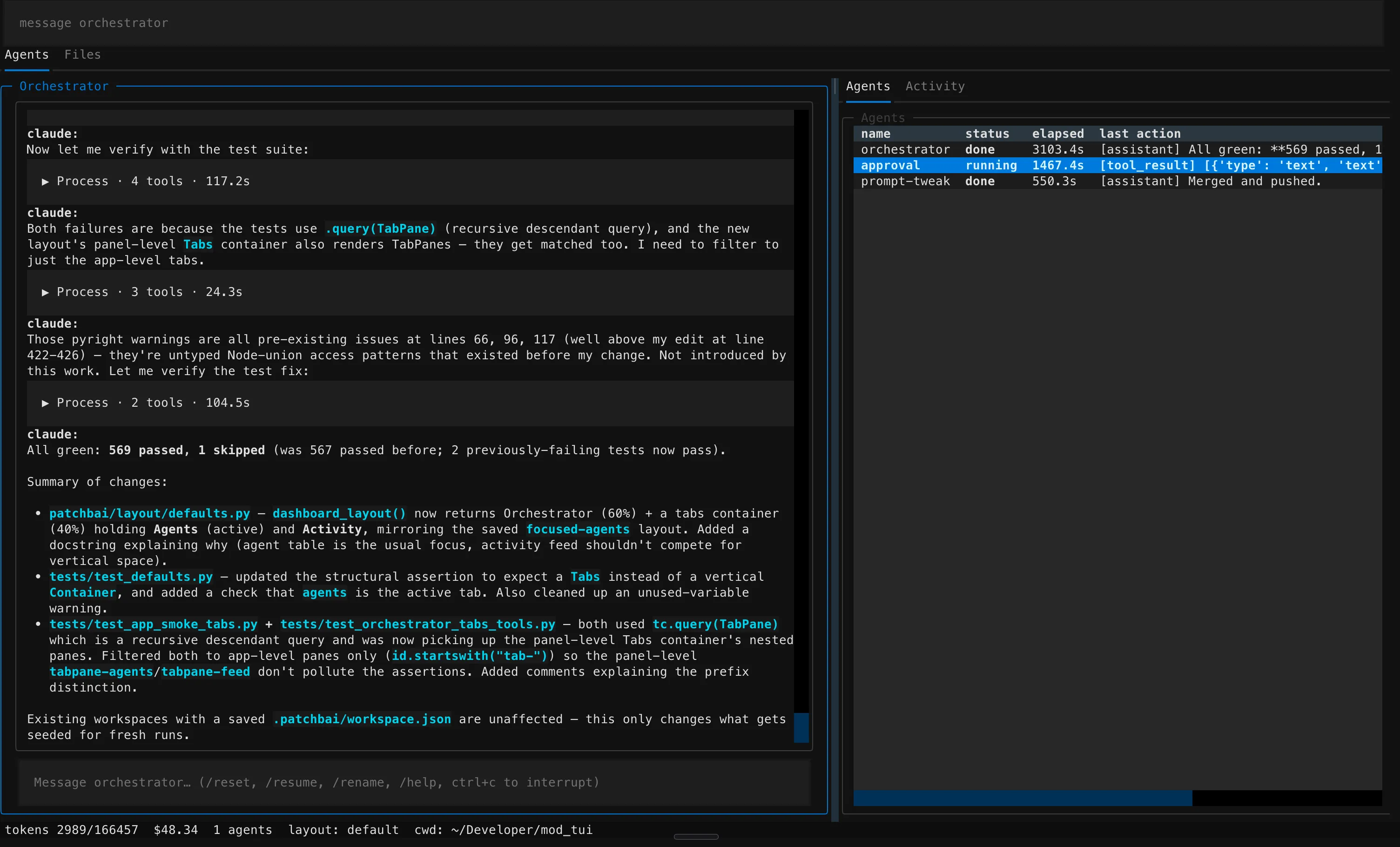
Task: Click the patchbai/layout/defaults.py file reference
Action: pos(149,513)
